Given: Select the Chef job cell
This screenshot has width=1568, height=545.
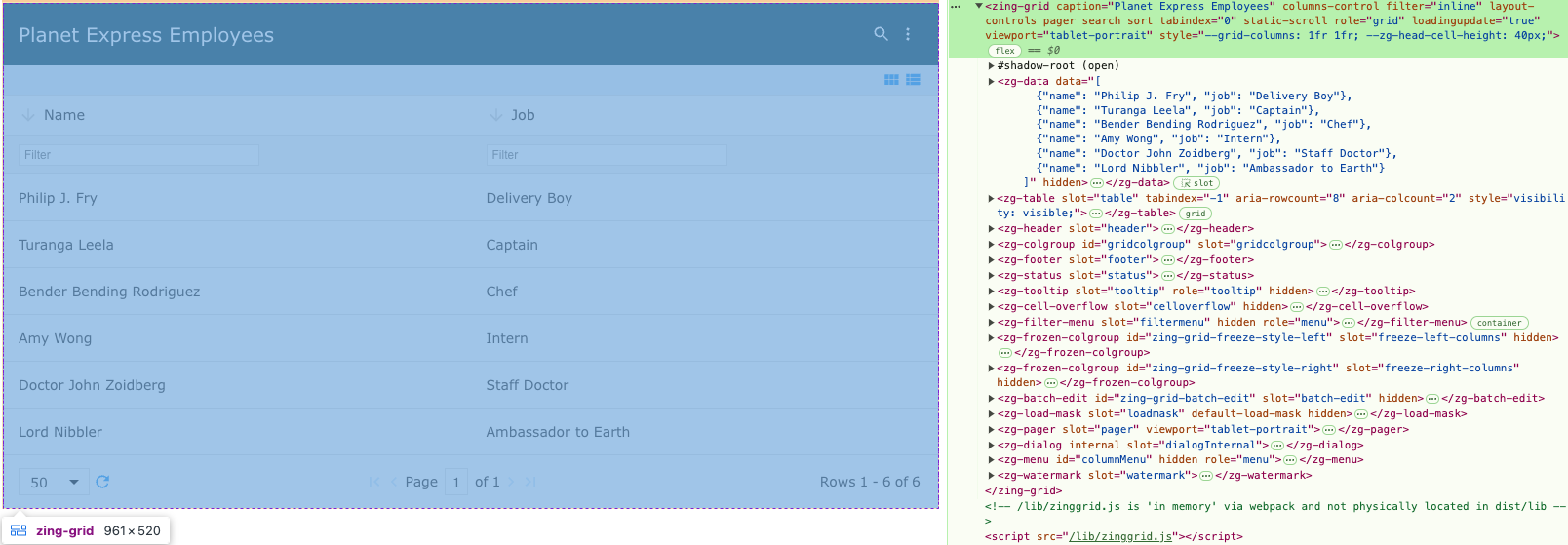Looking at the screenshot, I should (x=704, y=292).
